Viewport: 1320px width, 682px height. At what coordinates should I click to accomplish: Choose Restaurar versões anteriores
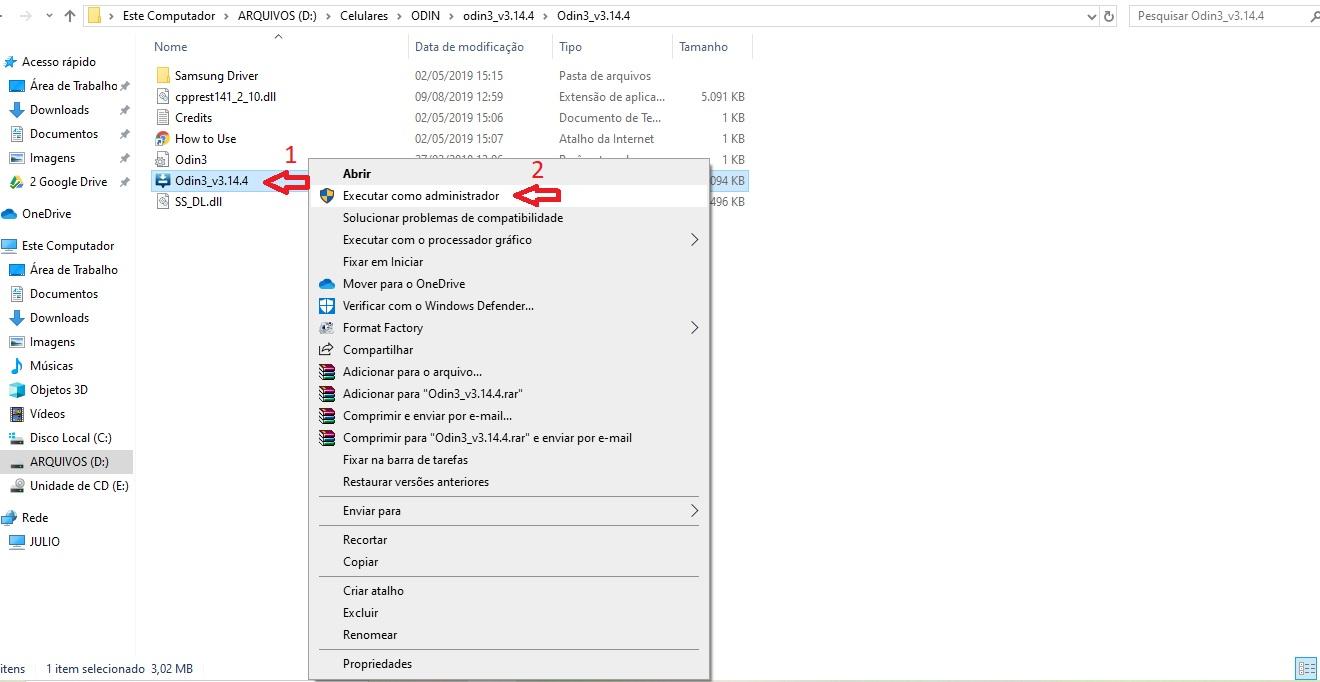[509, 482]
